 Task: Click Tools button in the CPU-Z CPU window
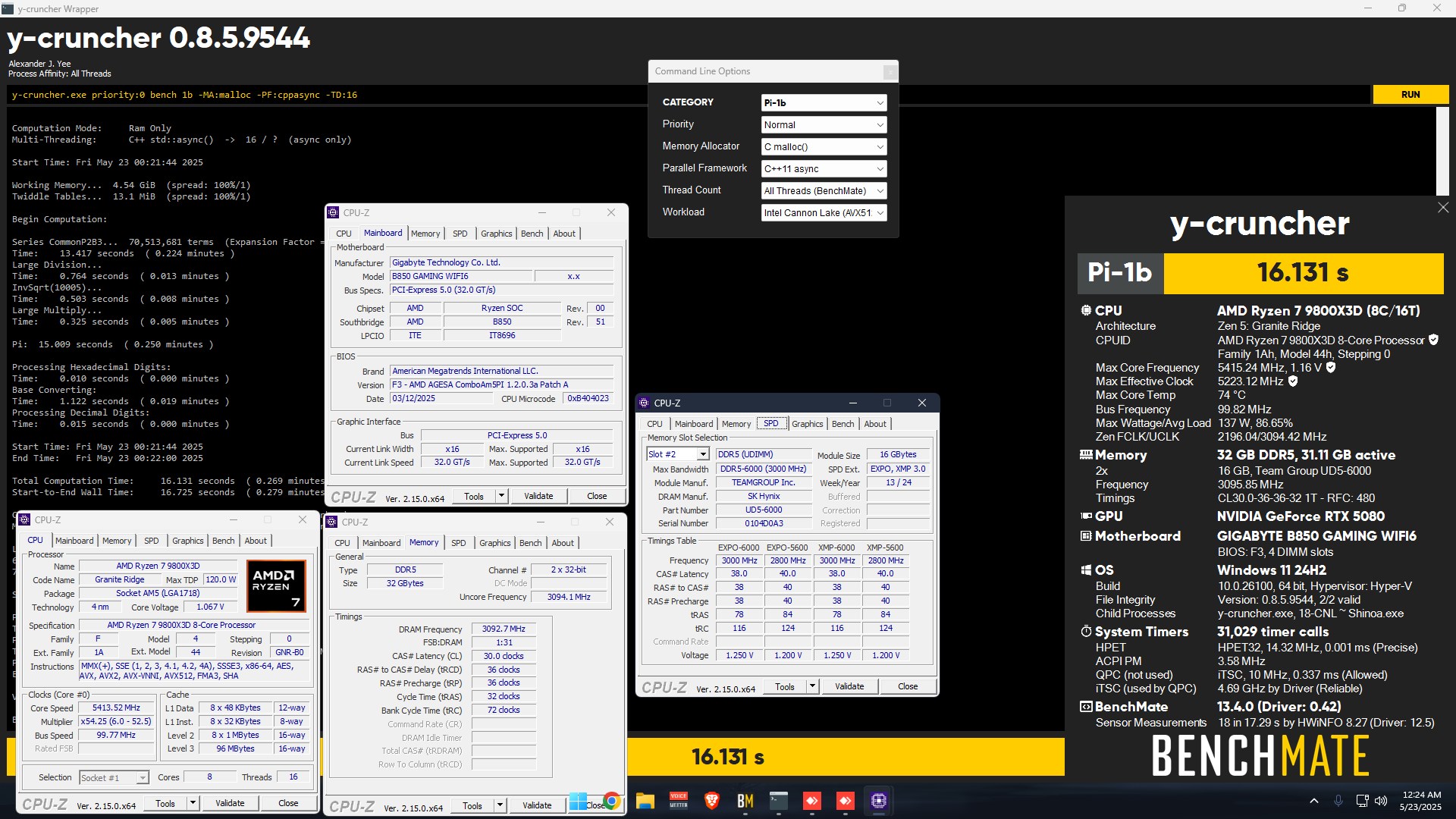(x=165, y=803)
